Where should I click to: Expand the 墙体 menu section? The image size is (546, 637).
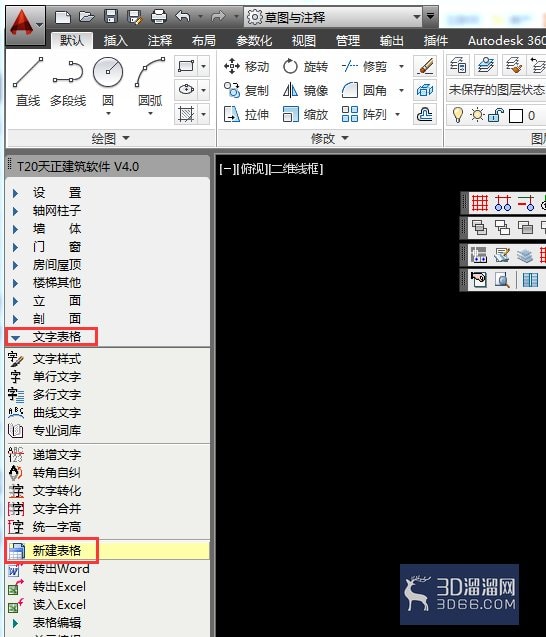pos(15,229)
